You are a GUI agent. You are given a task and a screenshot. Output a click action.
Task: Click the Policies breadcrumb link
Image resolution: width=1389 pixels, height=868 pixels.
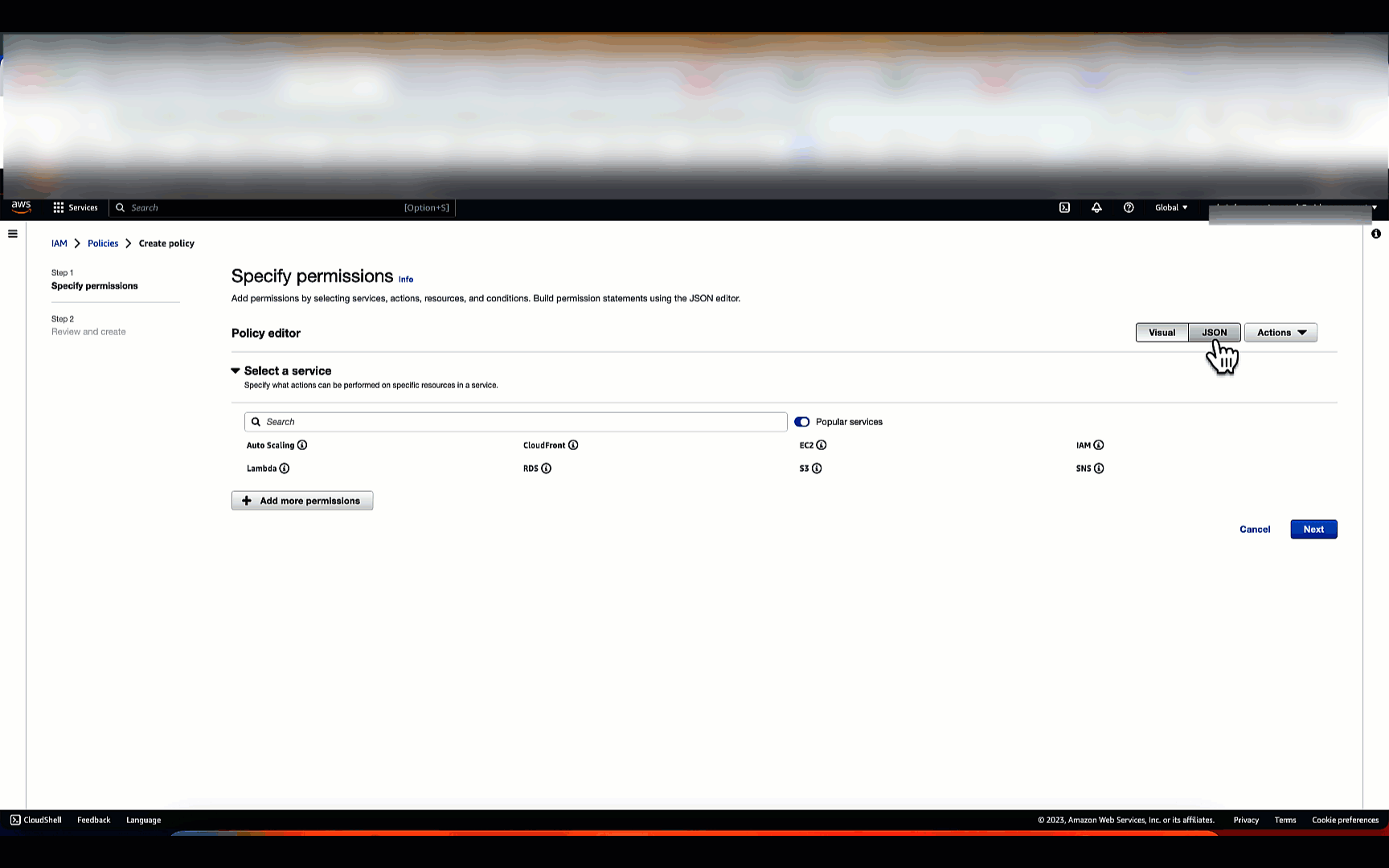point(103,244)
